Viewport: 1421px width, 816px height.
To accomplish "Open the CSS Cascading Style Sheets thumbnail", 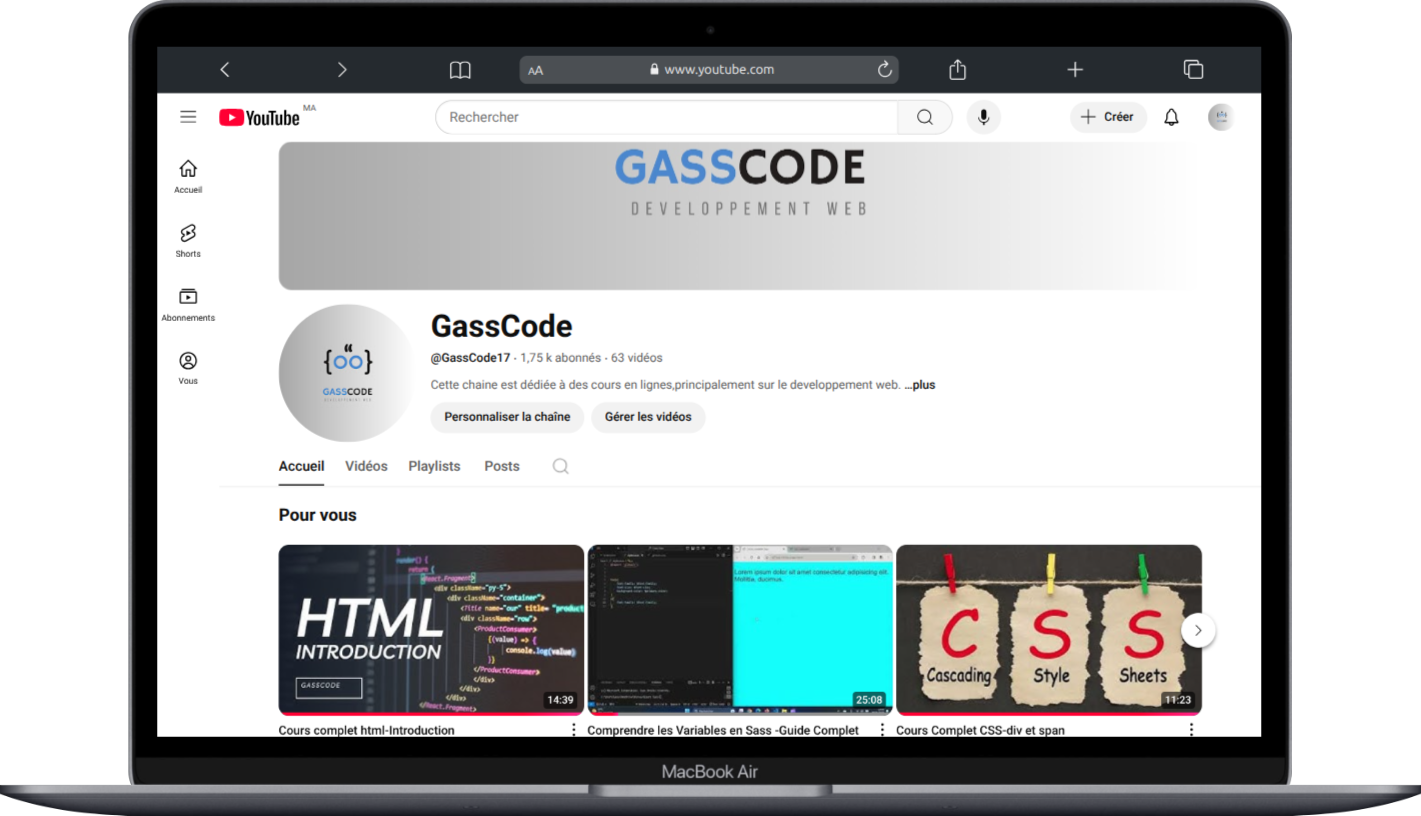I will point(1049,630).
